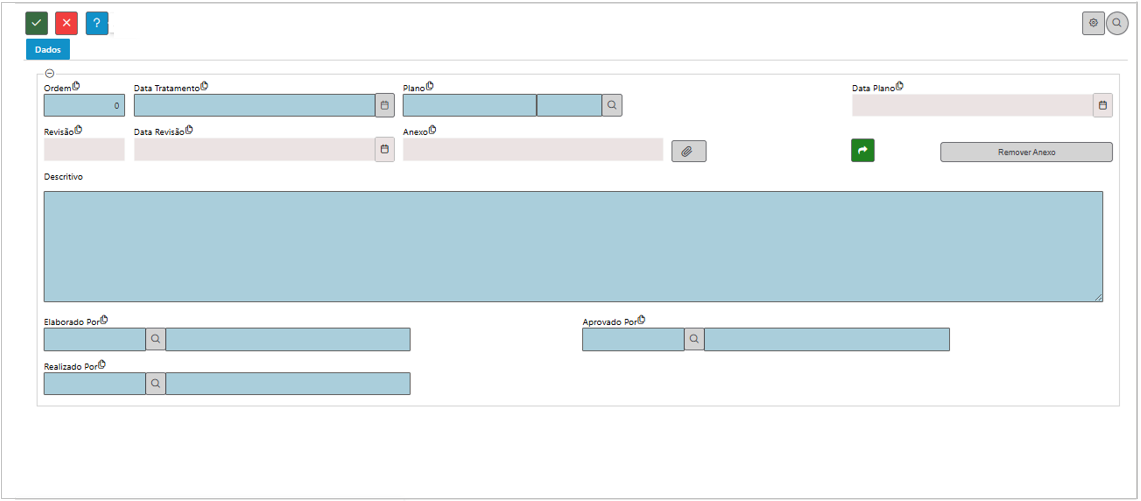Switch to the Dados tab

point(48,49)
